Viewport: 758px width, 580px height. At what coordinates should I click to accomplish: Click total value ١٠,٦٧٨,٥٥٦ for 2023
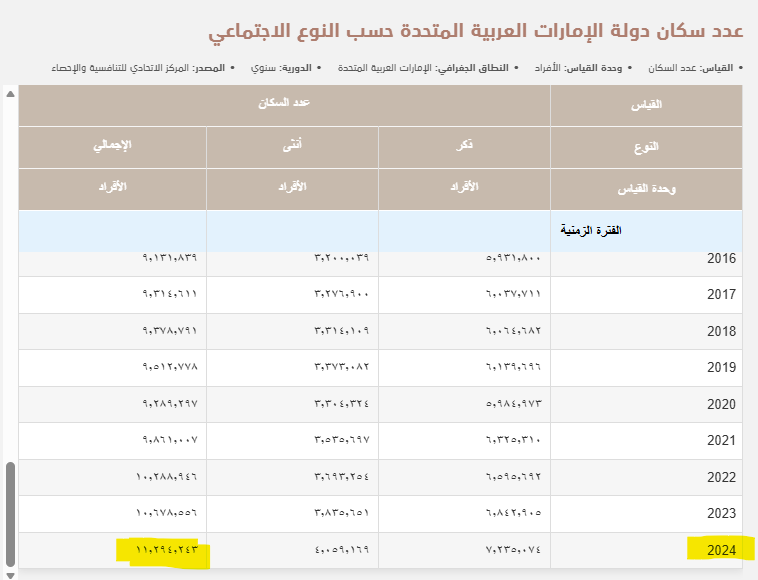click(x=166, y=513)
